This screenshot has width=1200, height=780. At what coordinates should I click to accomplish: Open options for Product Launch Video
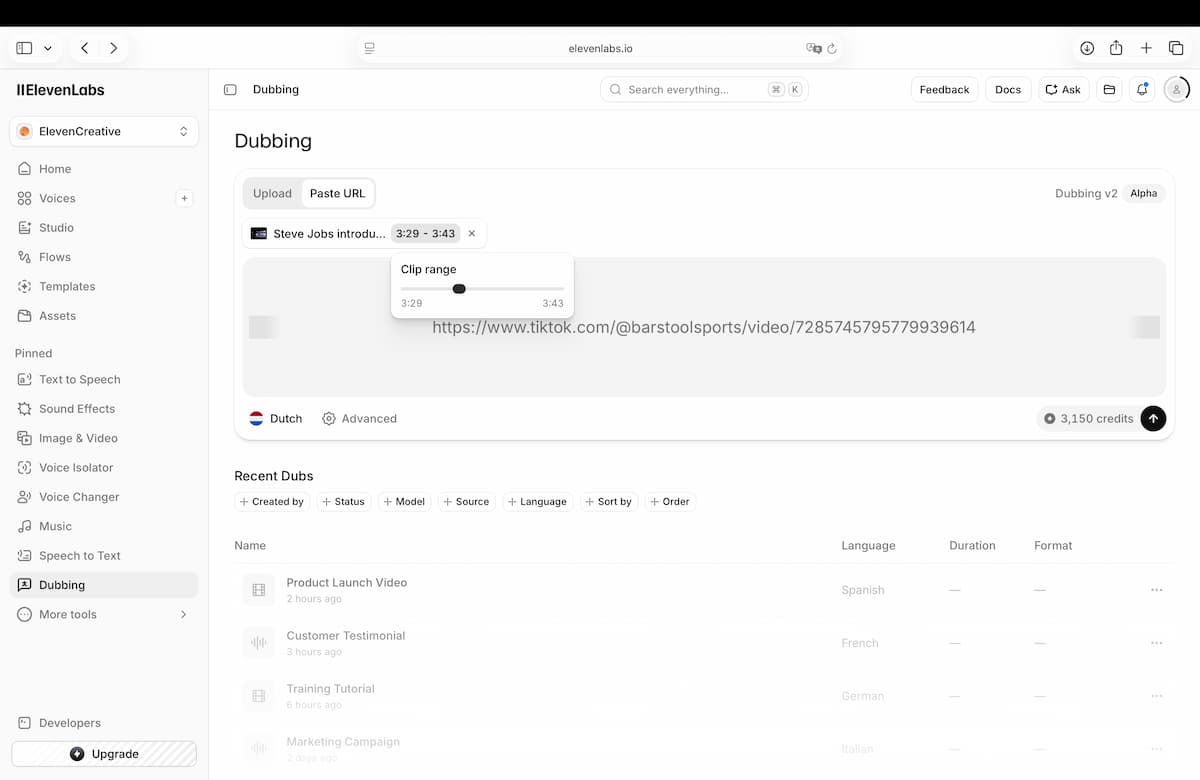(x=1157, y=590)
